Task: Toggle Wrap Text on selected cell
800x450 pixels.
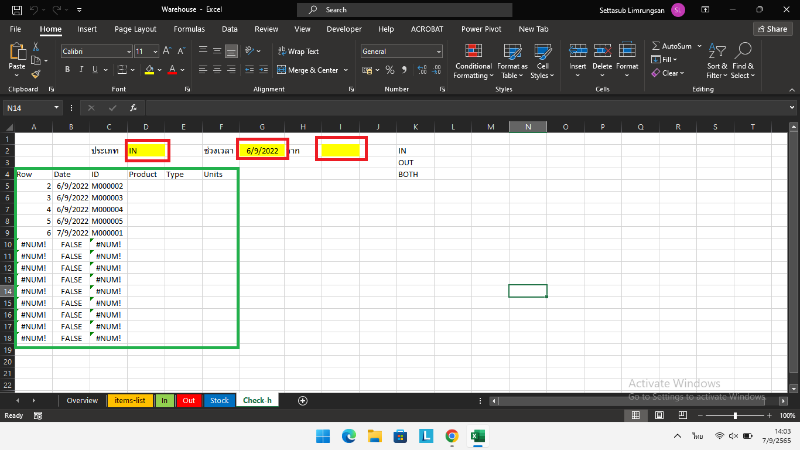Action: pos(297,51)
